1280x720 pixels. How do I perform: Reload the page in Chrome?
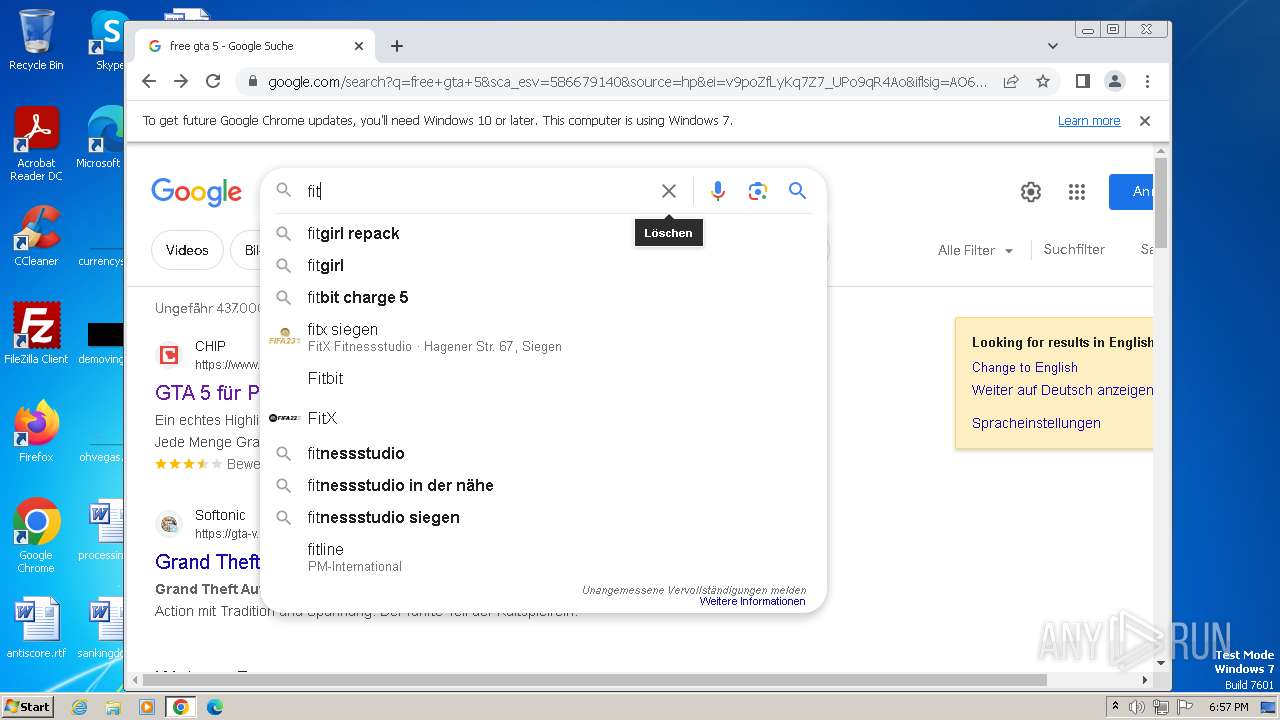(213, 81)
